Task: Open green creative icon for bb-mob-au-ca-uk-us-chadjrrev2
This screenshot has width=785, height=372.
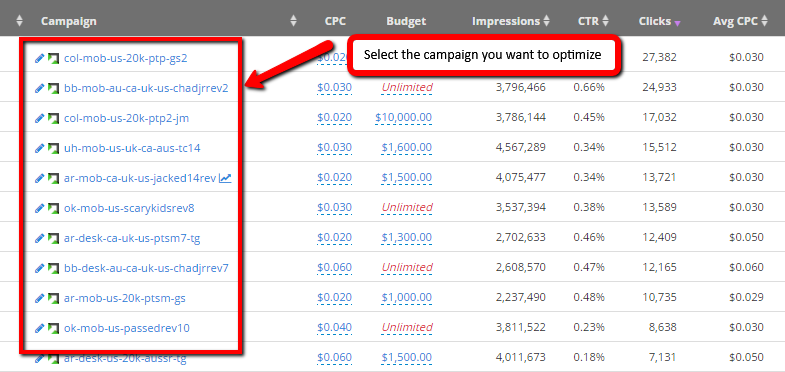Action: (54, 88)
